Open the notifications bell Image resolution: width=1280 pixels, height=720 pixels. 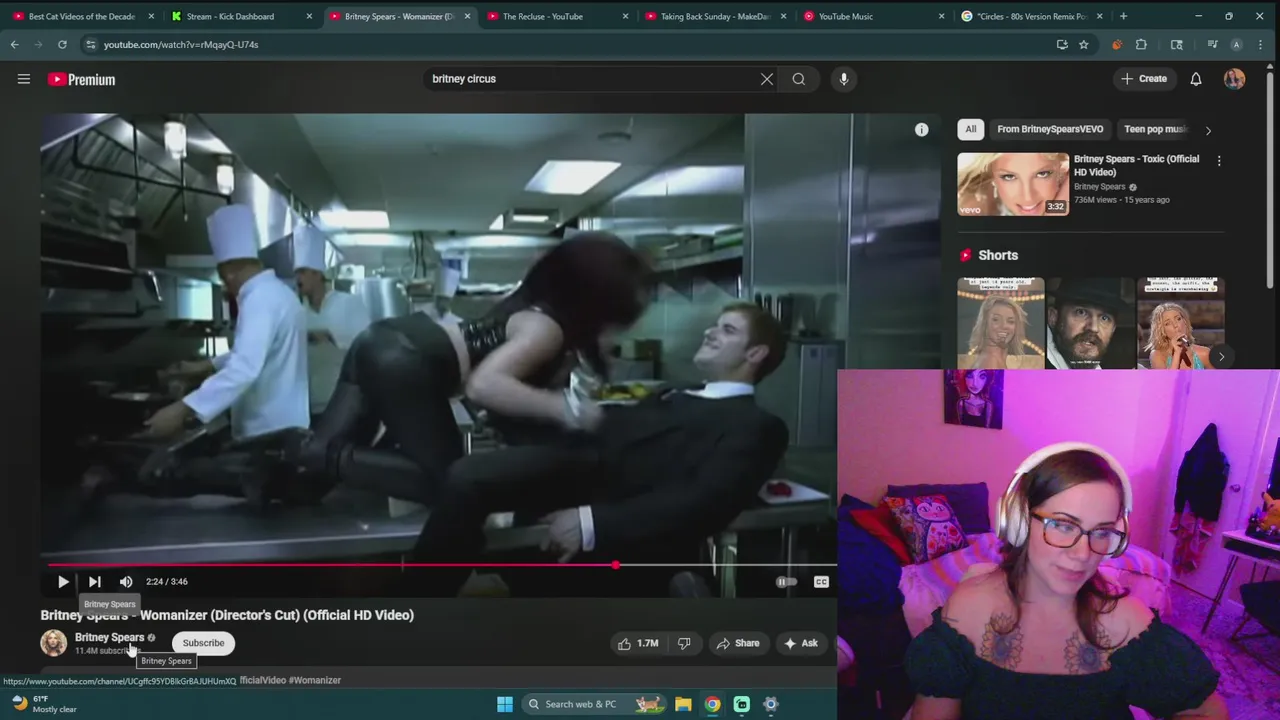click(1196, 79)
